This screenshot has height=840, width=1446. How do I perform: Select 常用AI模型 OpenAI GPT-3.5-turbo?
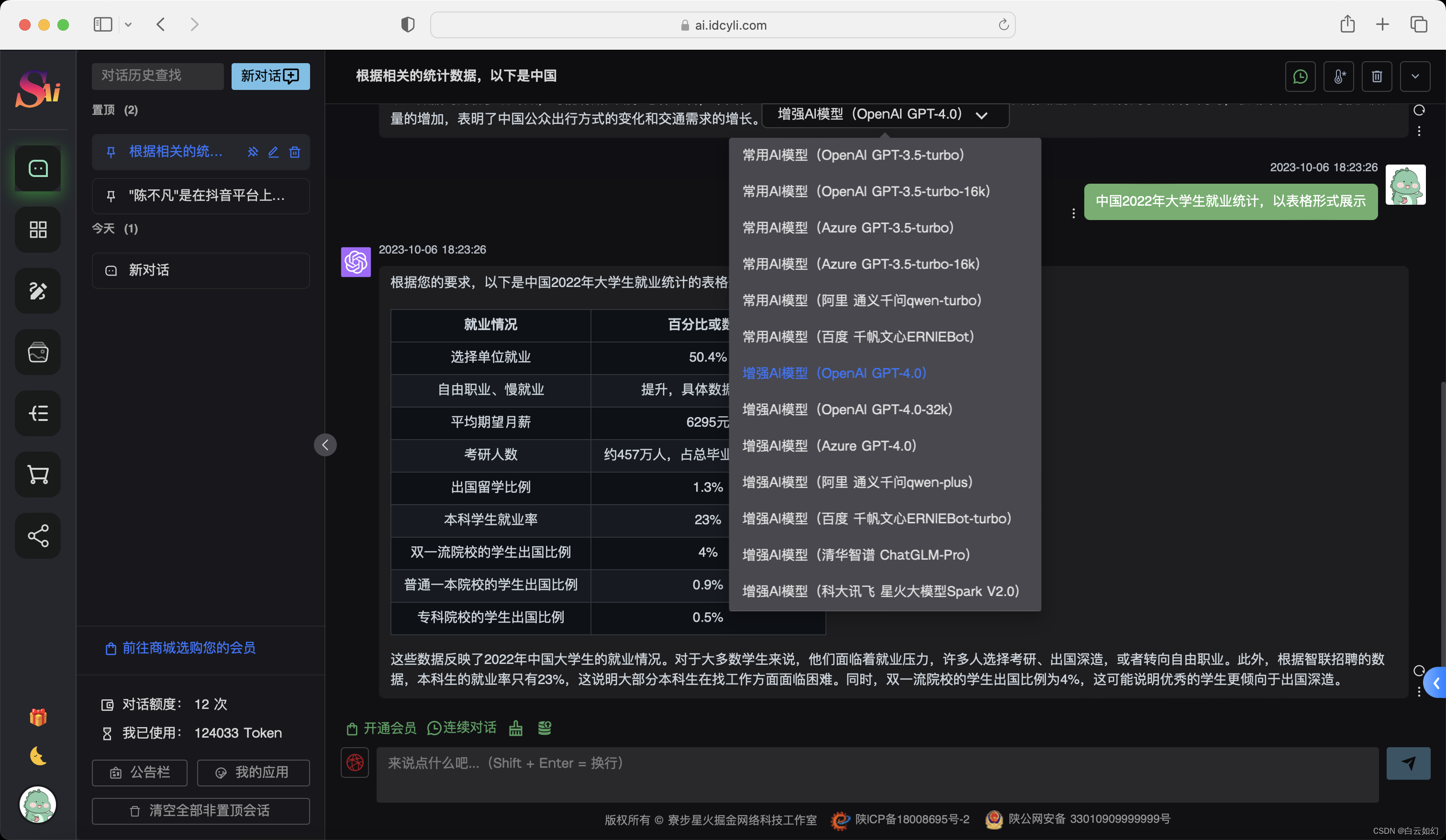pyautogui.click(x=885, y=155)
